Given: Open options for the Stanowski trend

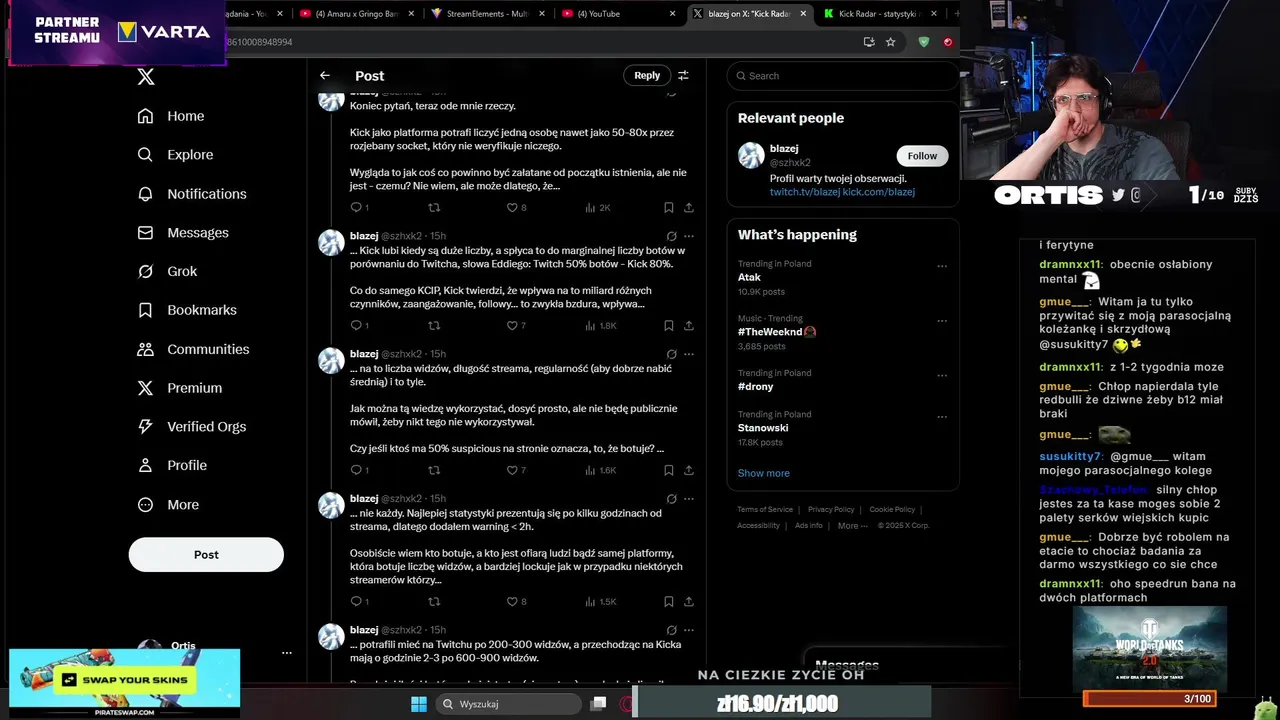Looking at the screenshot, I should click(942, 416).
